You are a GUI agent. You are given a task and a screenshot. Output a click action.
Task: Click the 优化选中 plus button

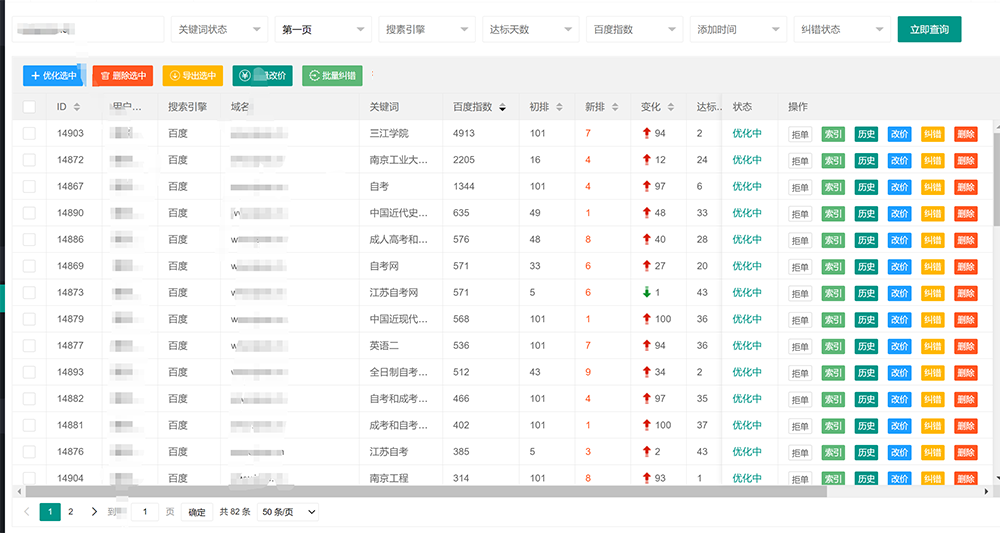(50, 75)
